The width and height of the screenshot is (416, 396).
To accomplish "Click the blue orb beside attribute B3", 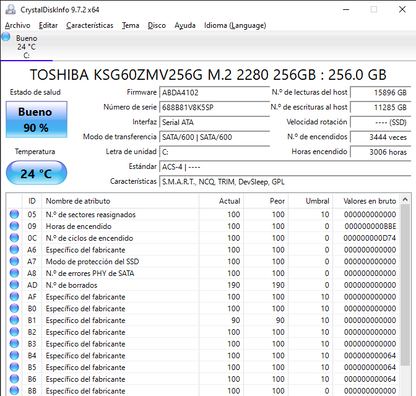I will [14, 344].
